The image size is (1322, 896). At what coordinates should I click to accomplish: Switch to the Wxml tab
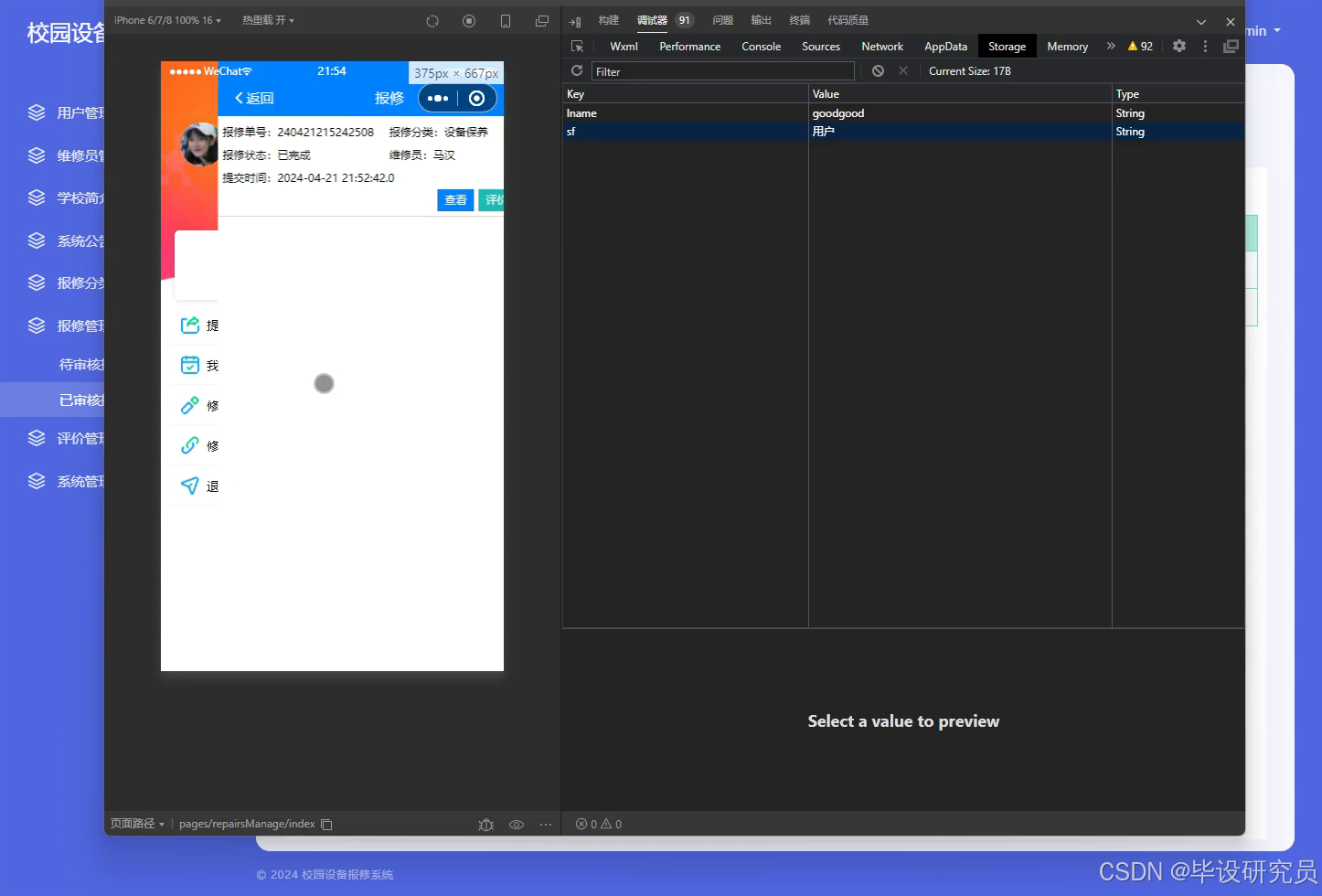(624, 47)
